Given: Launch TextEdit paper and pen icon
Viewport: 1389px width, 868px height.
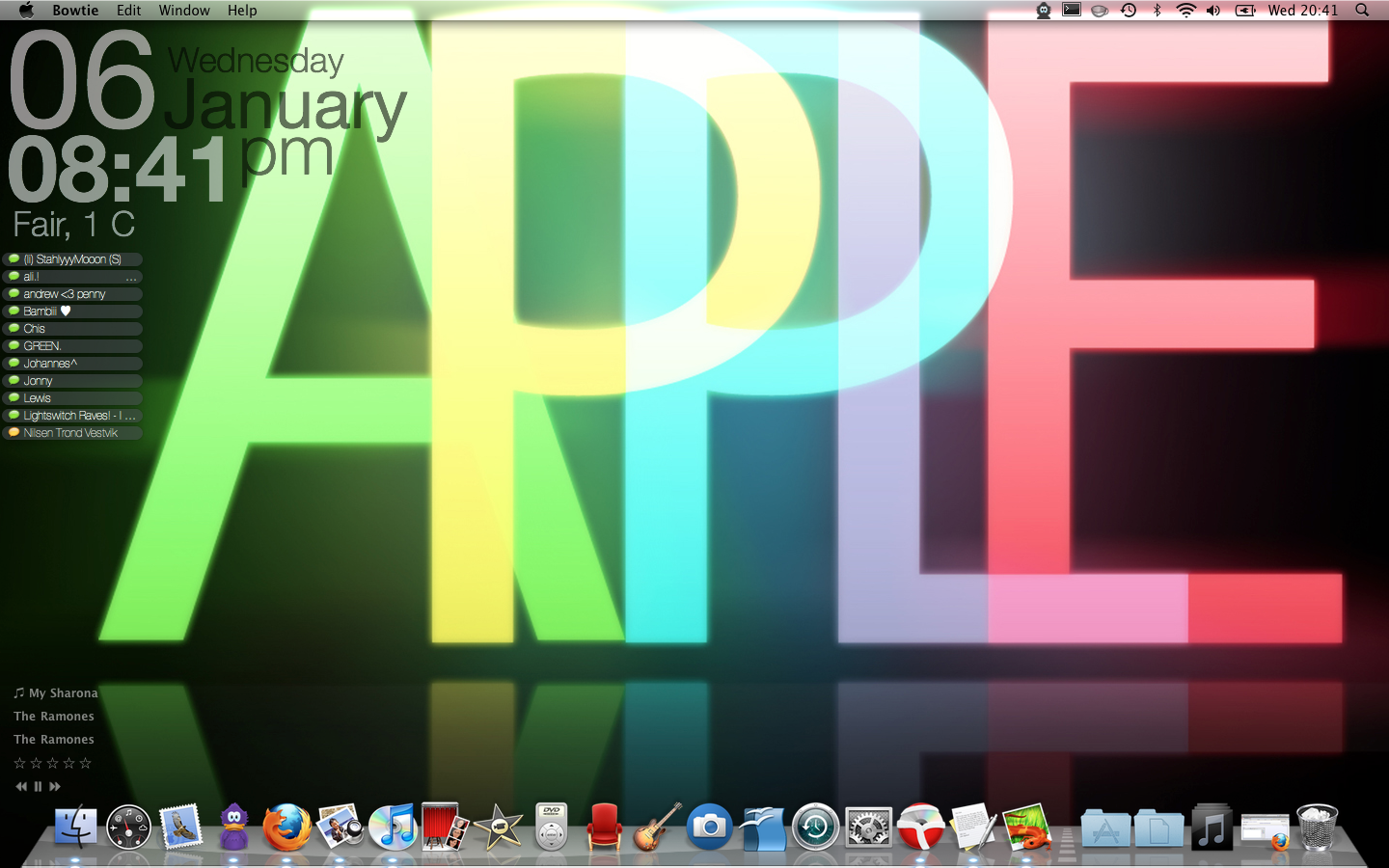Looking at the screenshot, I should click(x=973, y=827).
